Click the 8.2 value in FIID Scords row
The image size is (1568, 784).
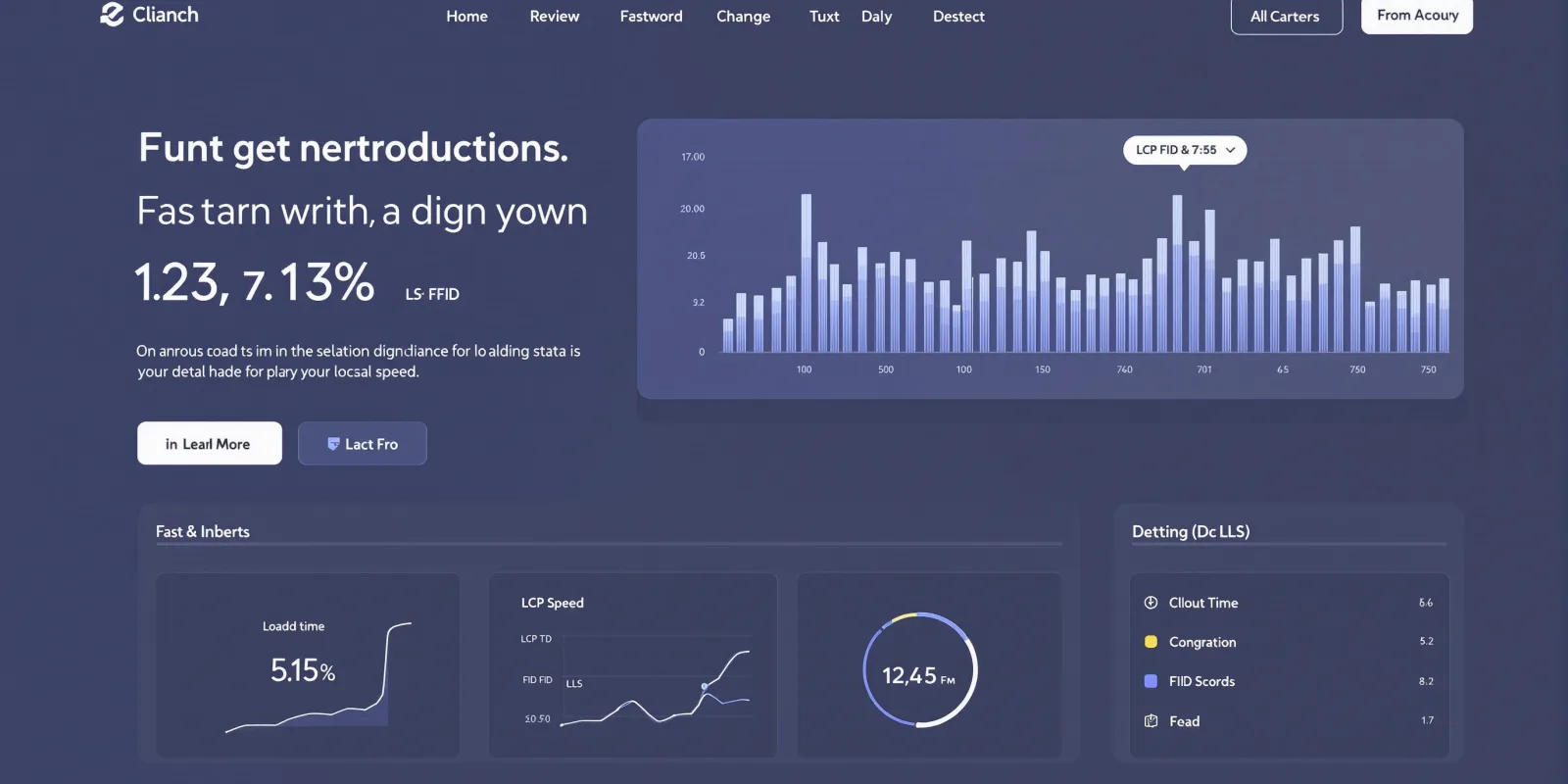point(1426,681)
